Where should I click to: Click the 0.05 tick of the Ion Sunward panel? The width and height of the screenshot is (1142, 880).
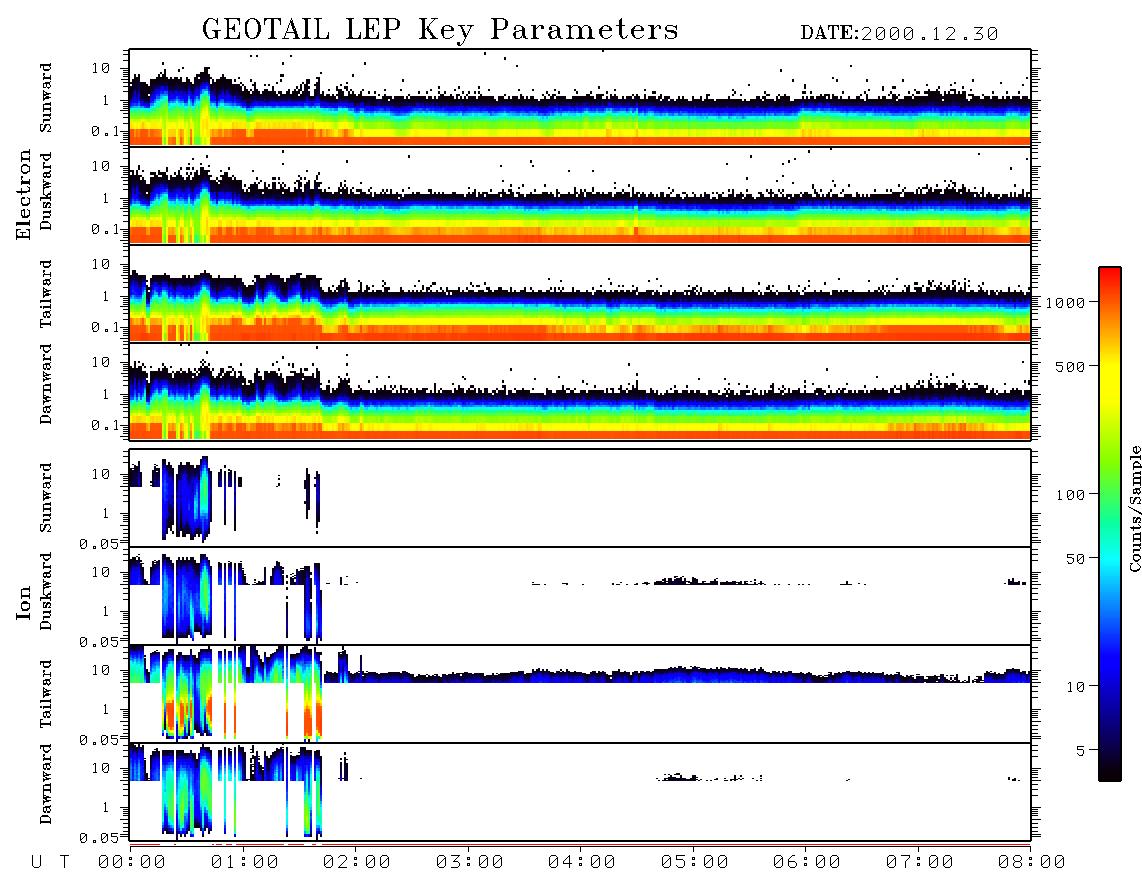pyautogui.click(x=99, y=543)
